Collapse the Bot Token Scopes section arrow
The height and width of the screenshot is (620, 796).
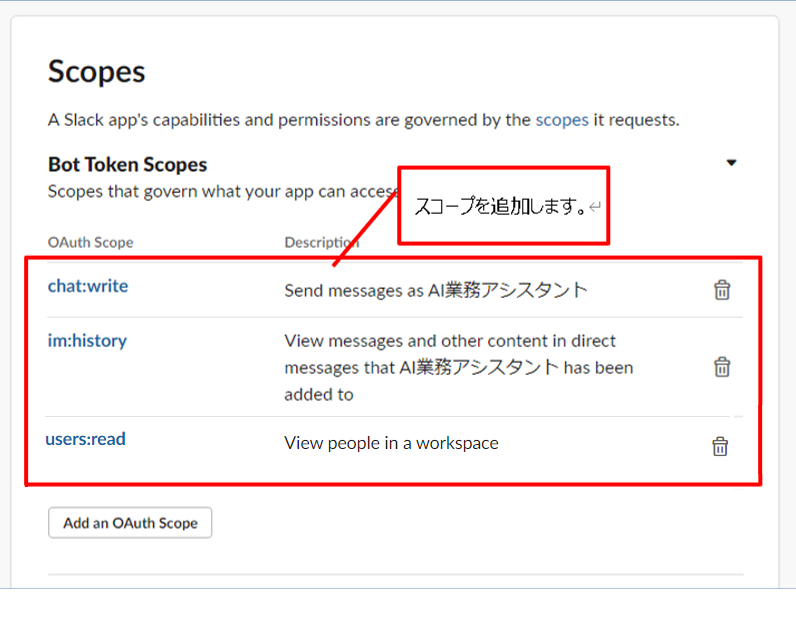(731, 163)
